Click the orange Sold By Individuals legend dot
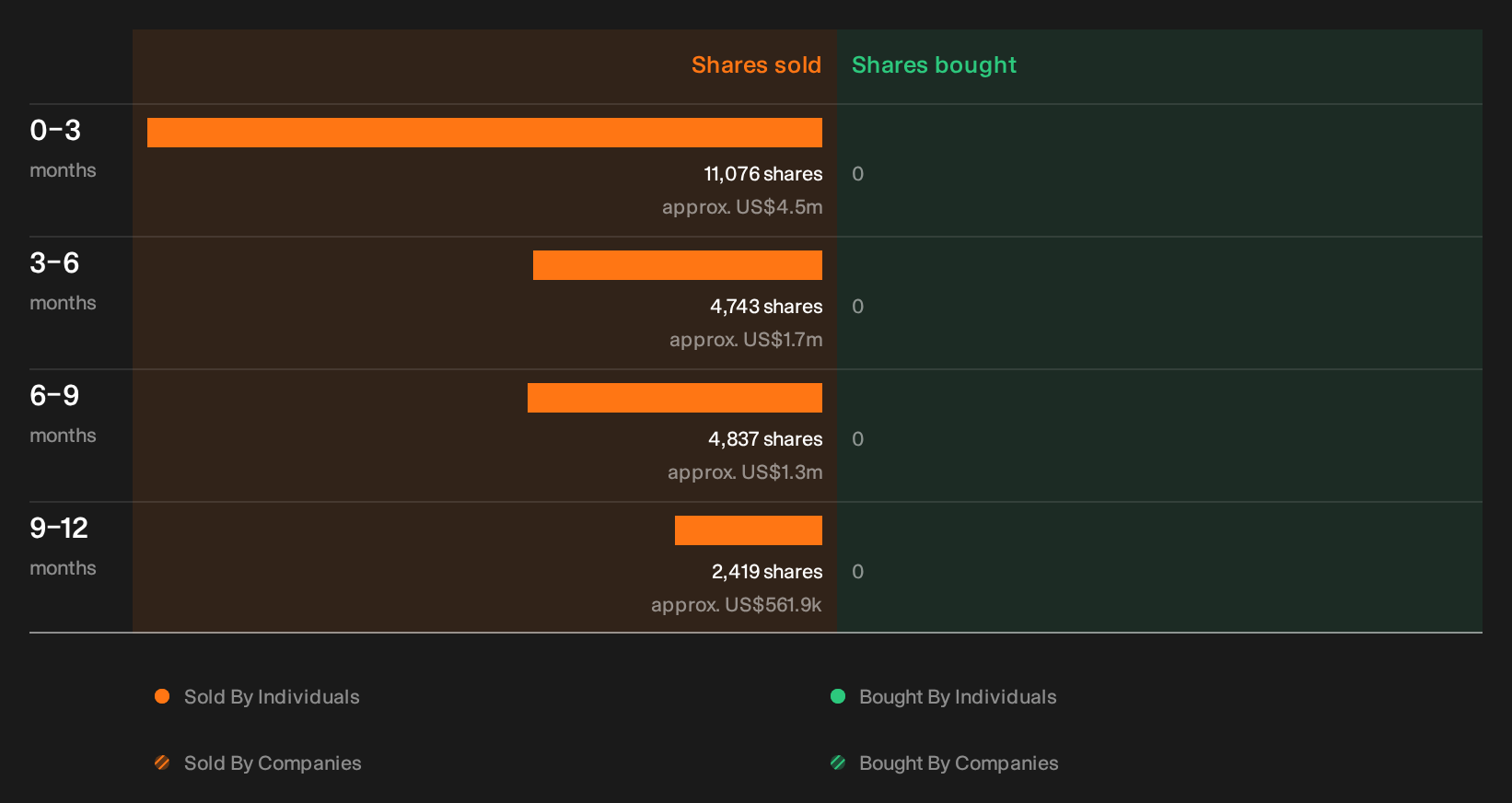Viewport: 1512px width, 803px height. pos(162,696)
